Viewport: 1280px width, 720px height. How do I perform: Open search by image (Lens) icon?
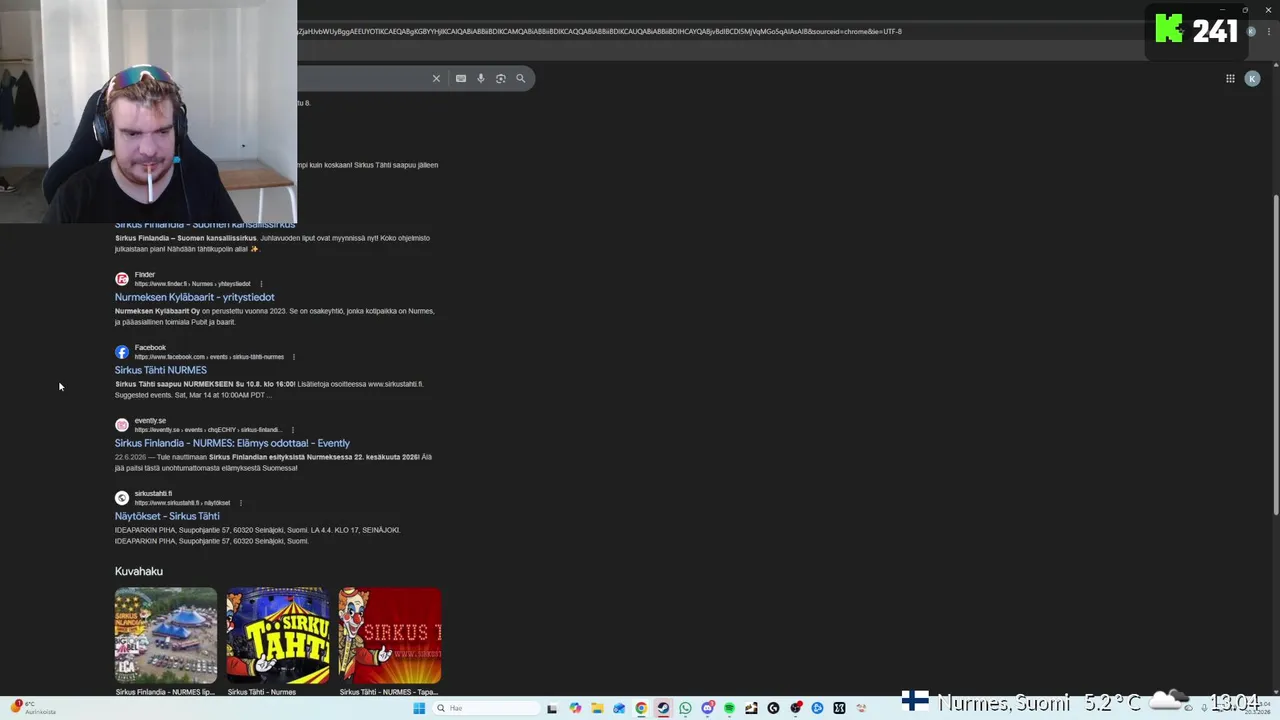coord(501,78)
